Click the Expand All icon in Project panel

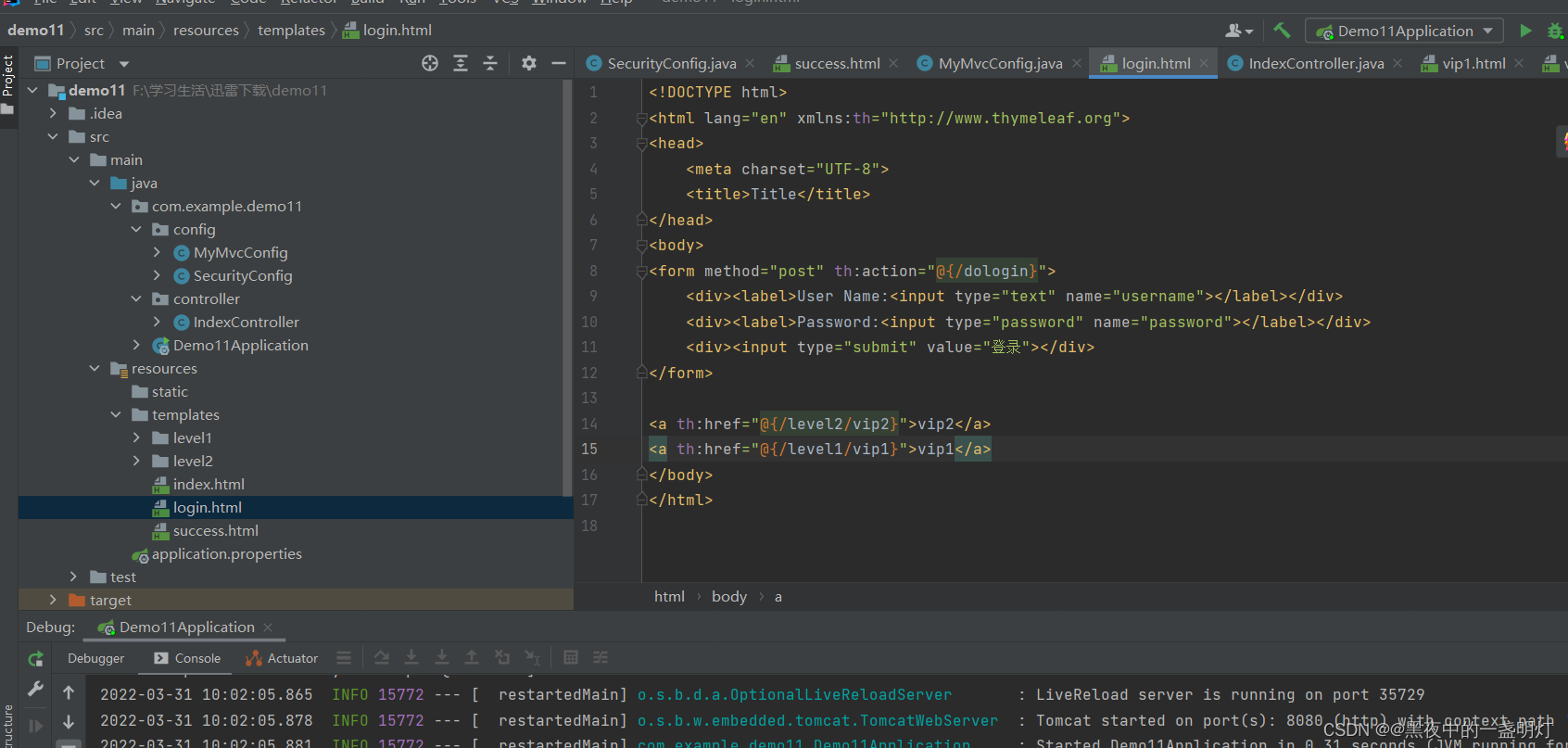click(x=461, y=63)
